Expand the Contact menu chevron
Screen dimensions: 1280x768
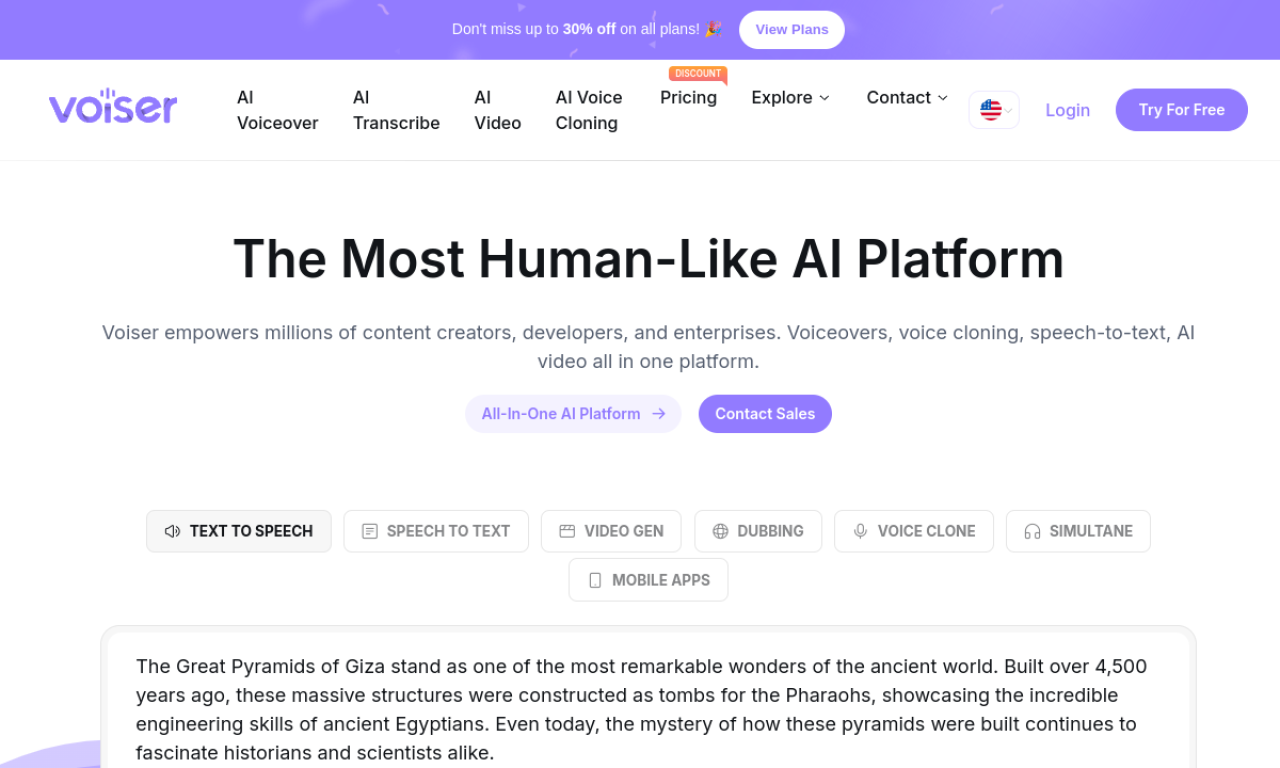(x=942, y=98)
